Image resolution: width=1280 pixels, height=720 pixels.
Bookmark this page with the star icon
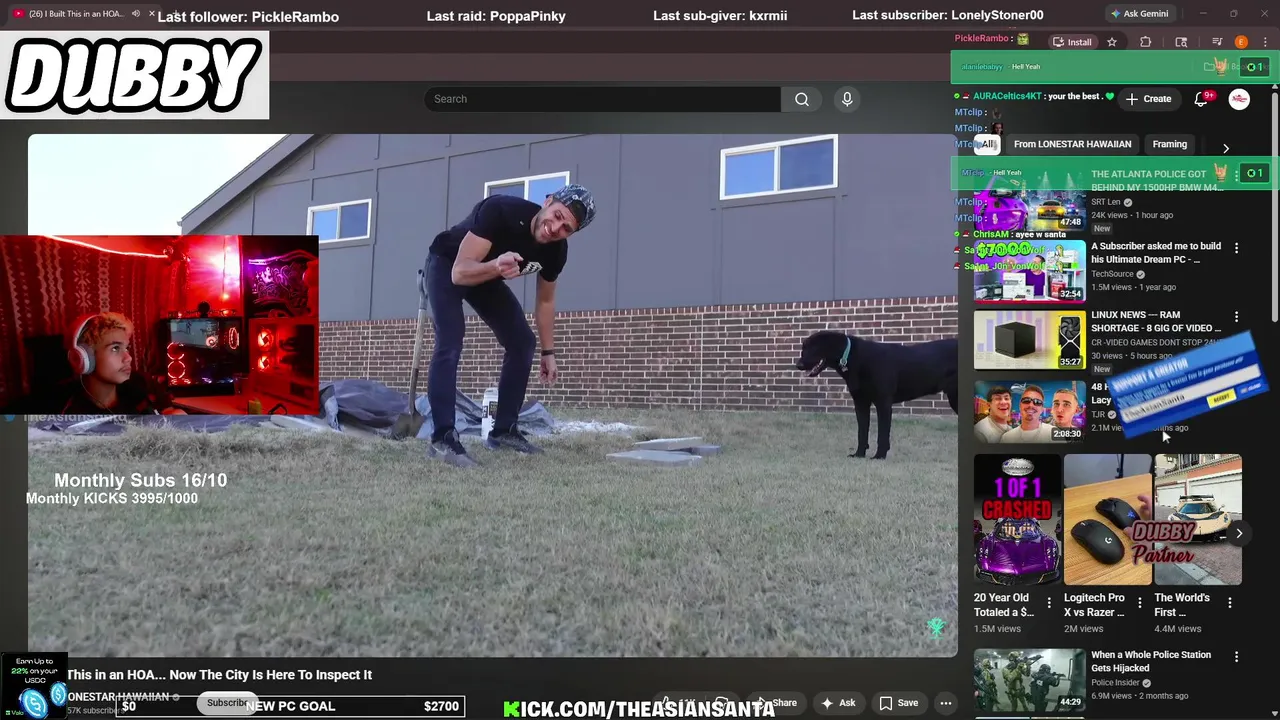point(1112,42)
